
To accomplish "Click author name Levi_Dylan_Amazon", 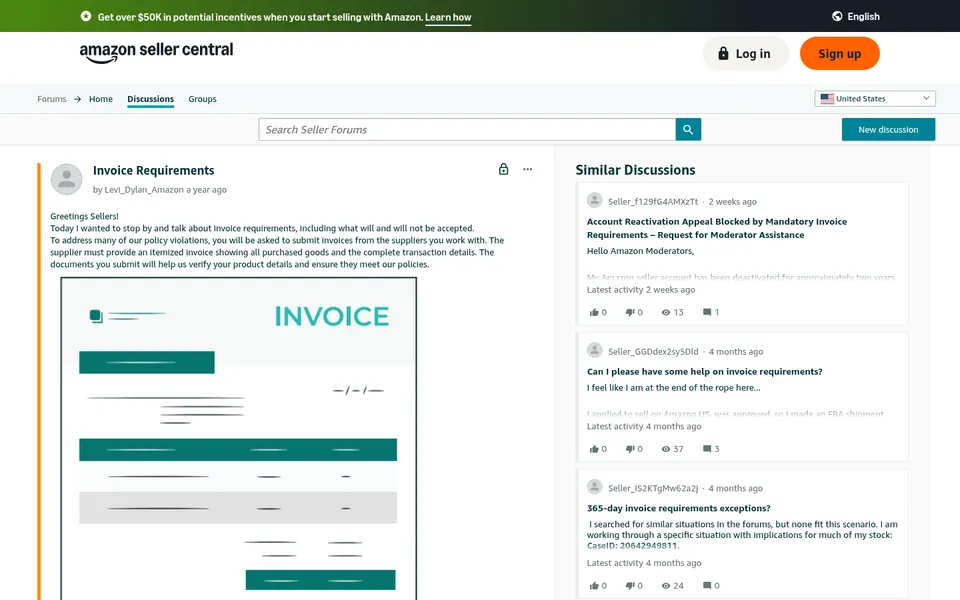I will tap(144, 190).
